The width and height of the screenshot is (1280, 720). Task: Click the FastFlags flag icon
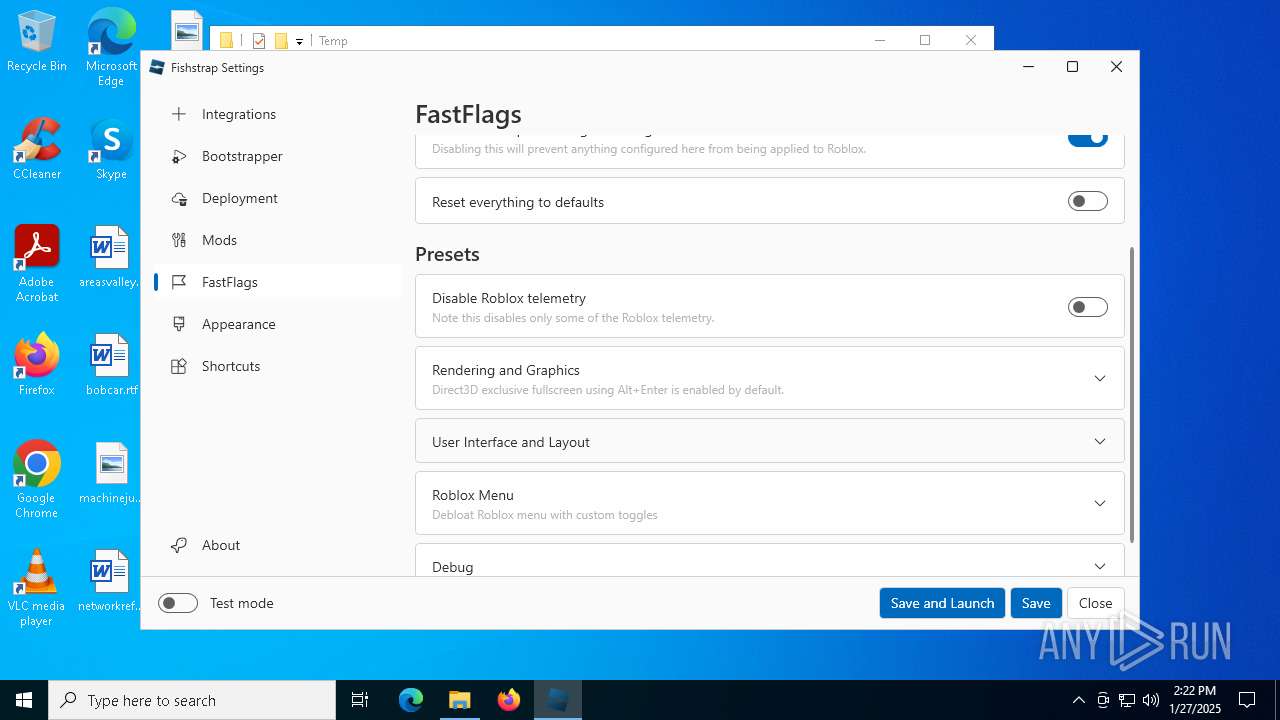pos(179,282)
